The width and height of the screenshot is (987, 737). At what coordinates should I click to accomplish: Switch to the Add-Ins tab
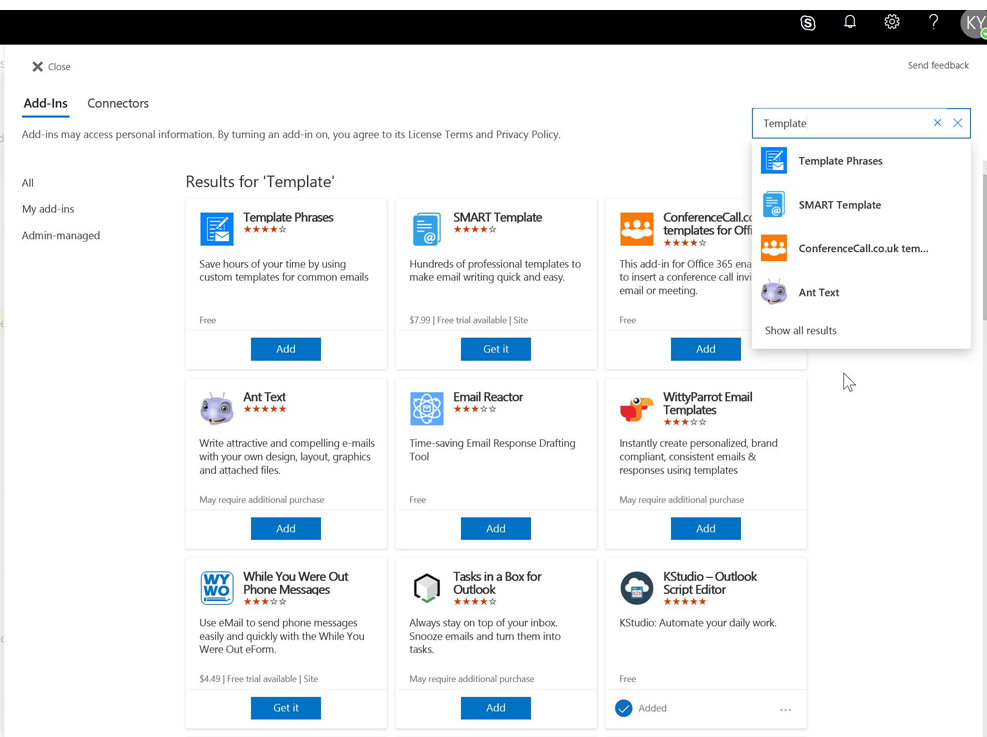pos(45,103)
